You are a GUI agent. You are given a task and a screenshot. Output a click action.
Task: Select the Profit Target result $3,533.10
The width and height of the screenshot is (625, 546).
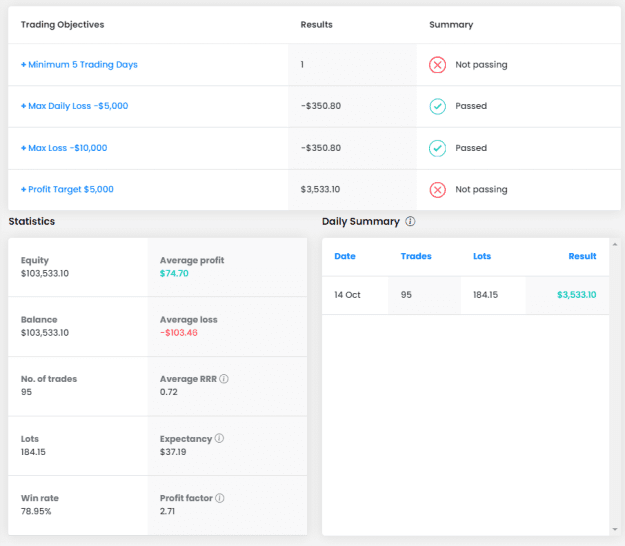320,189
